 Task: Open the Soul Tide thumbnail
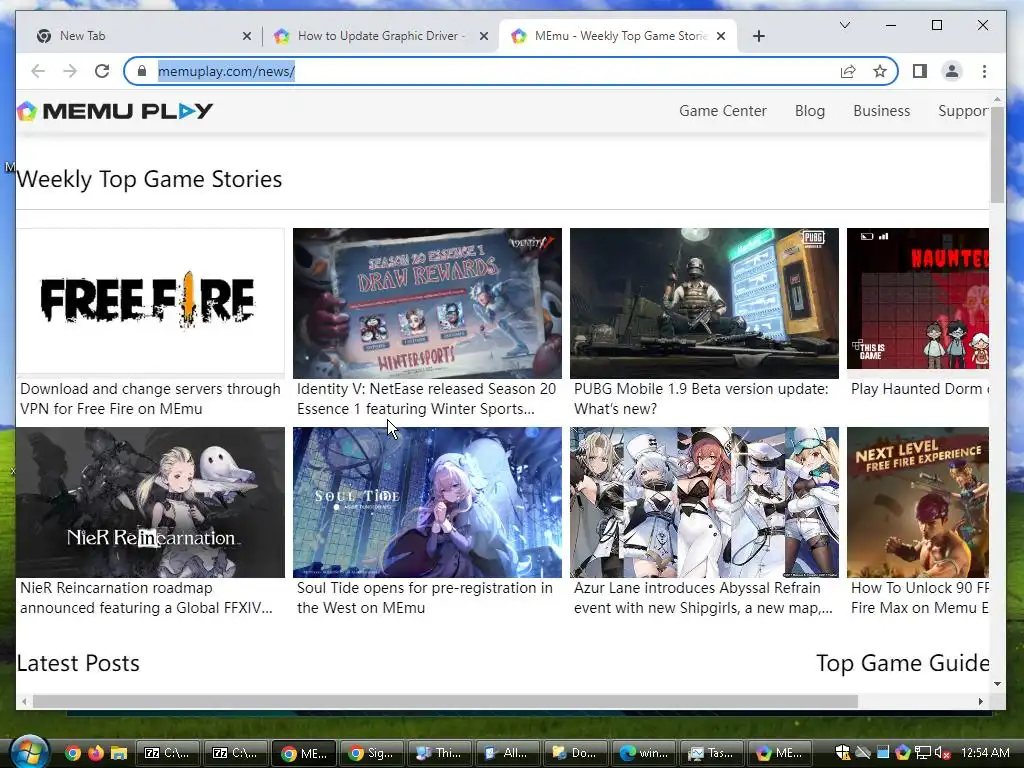(427, 502)
